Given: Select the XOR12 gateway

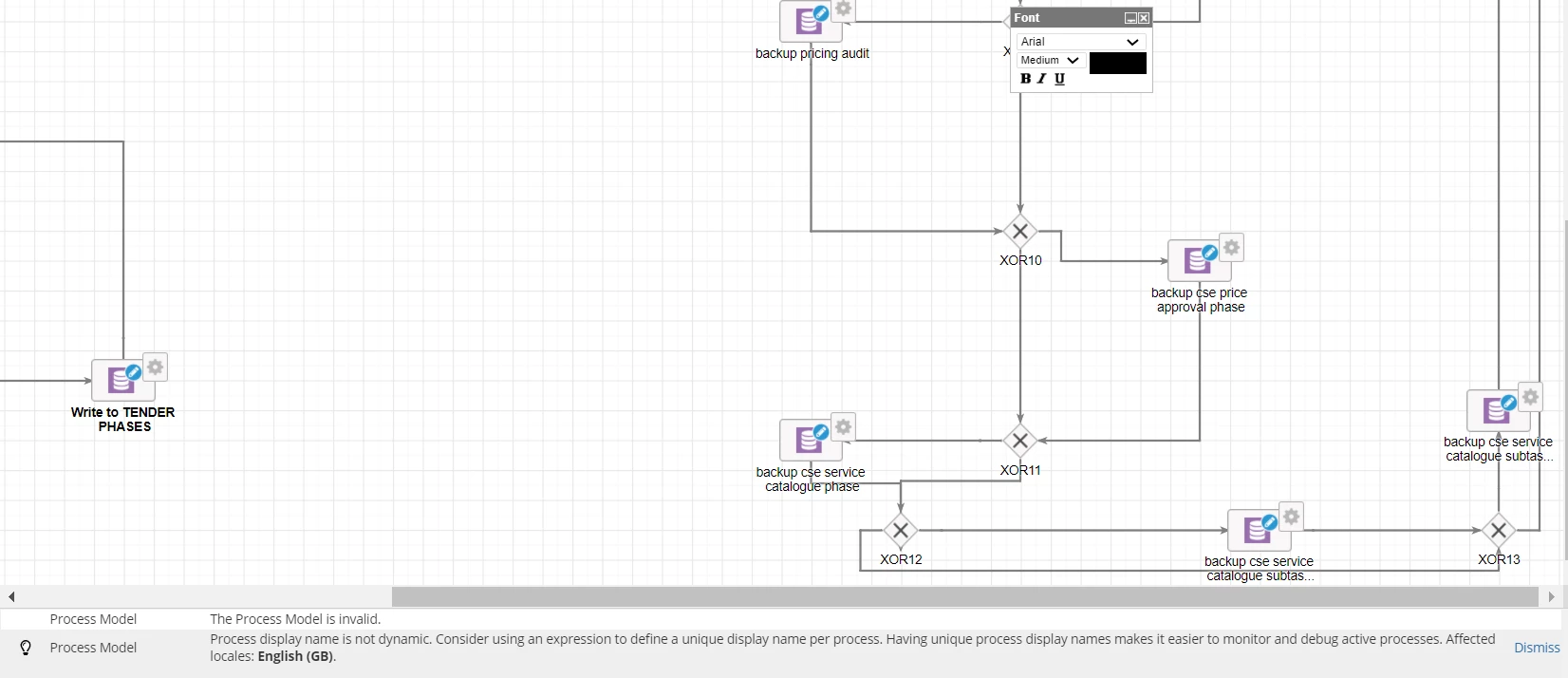Looking at the screenshot, I should click(x=901, y=530).
